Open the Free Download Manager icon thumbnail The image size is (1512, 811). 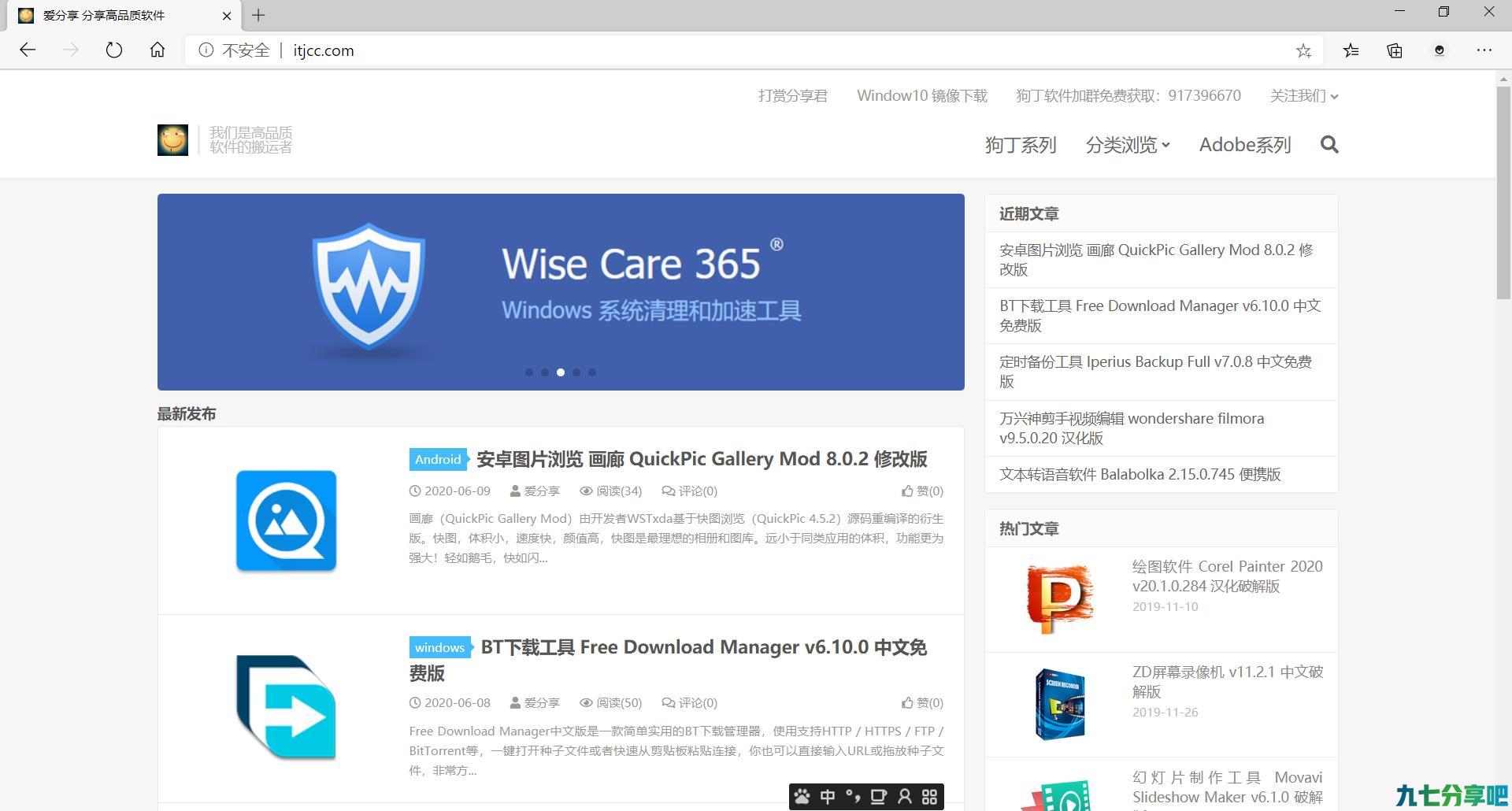286,707
